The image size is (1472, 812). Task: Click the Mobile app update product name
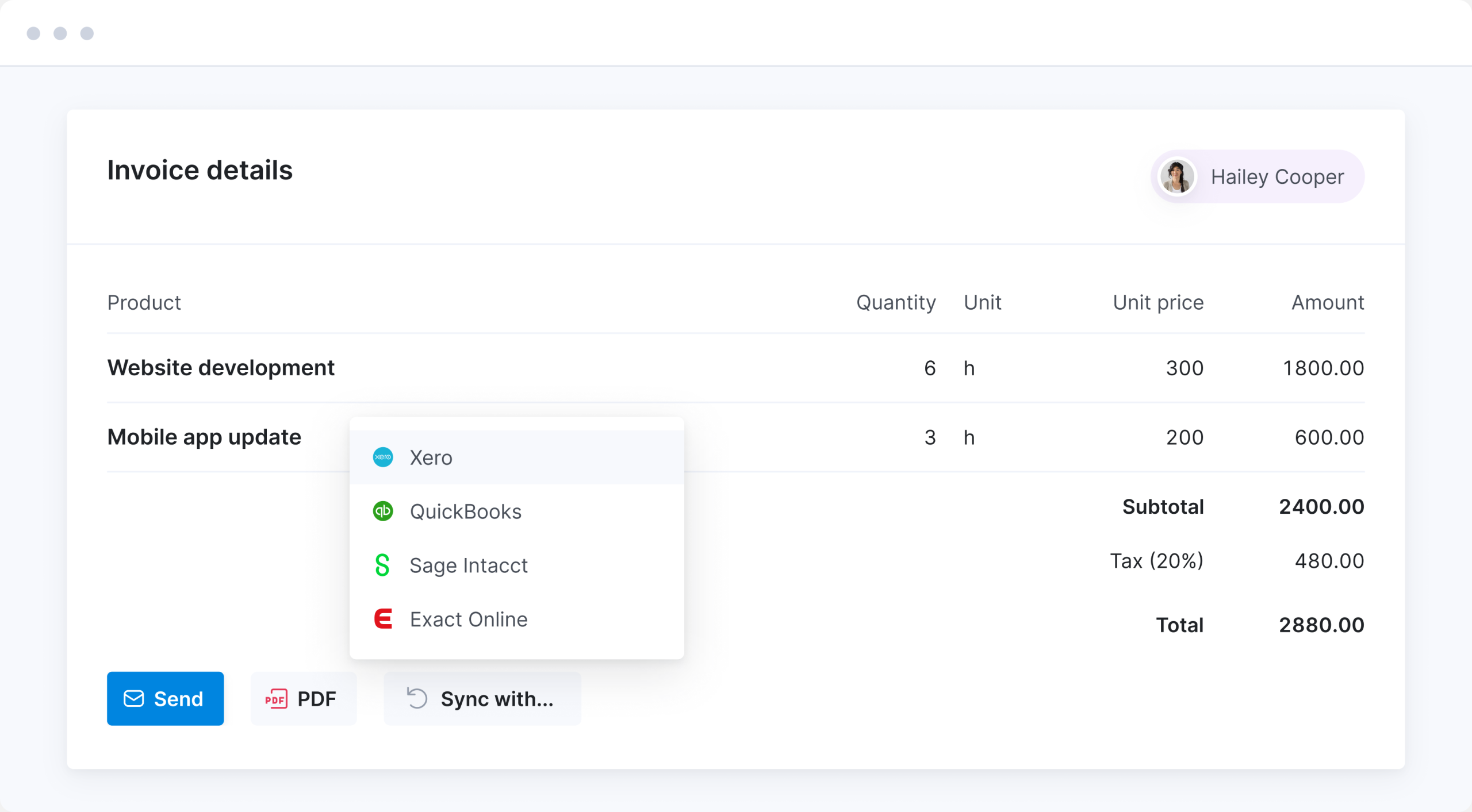pos(204,437)
